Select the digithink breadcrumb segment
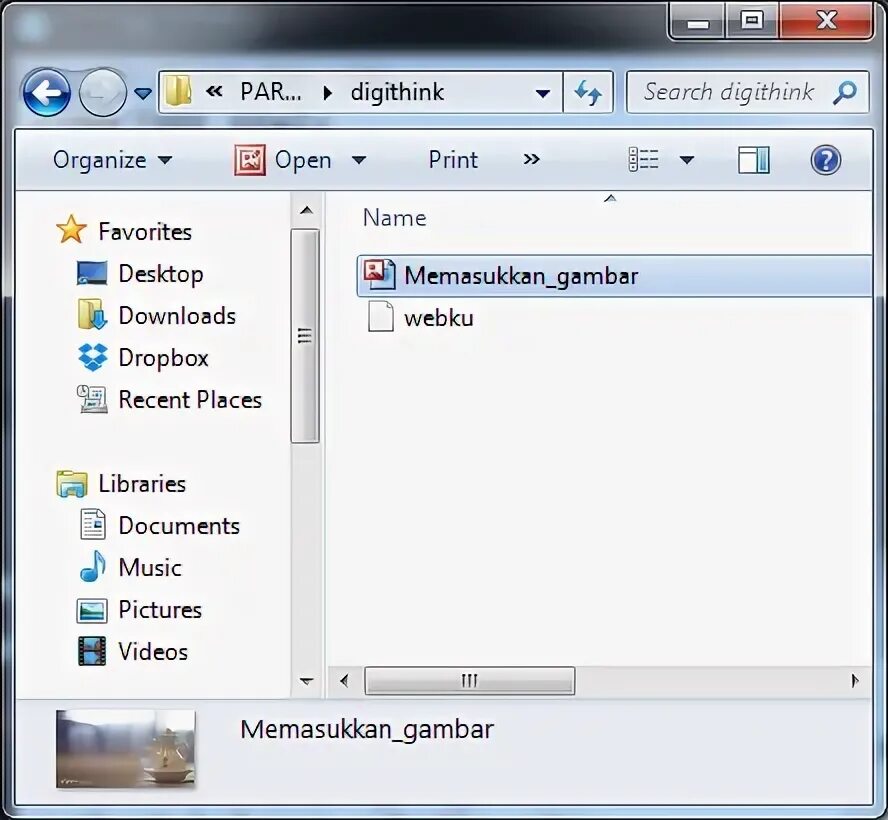 point(397,92)
